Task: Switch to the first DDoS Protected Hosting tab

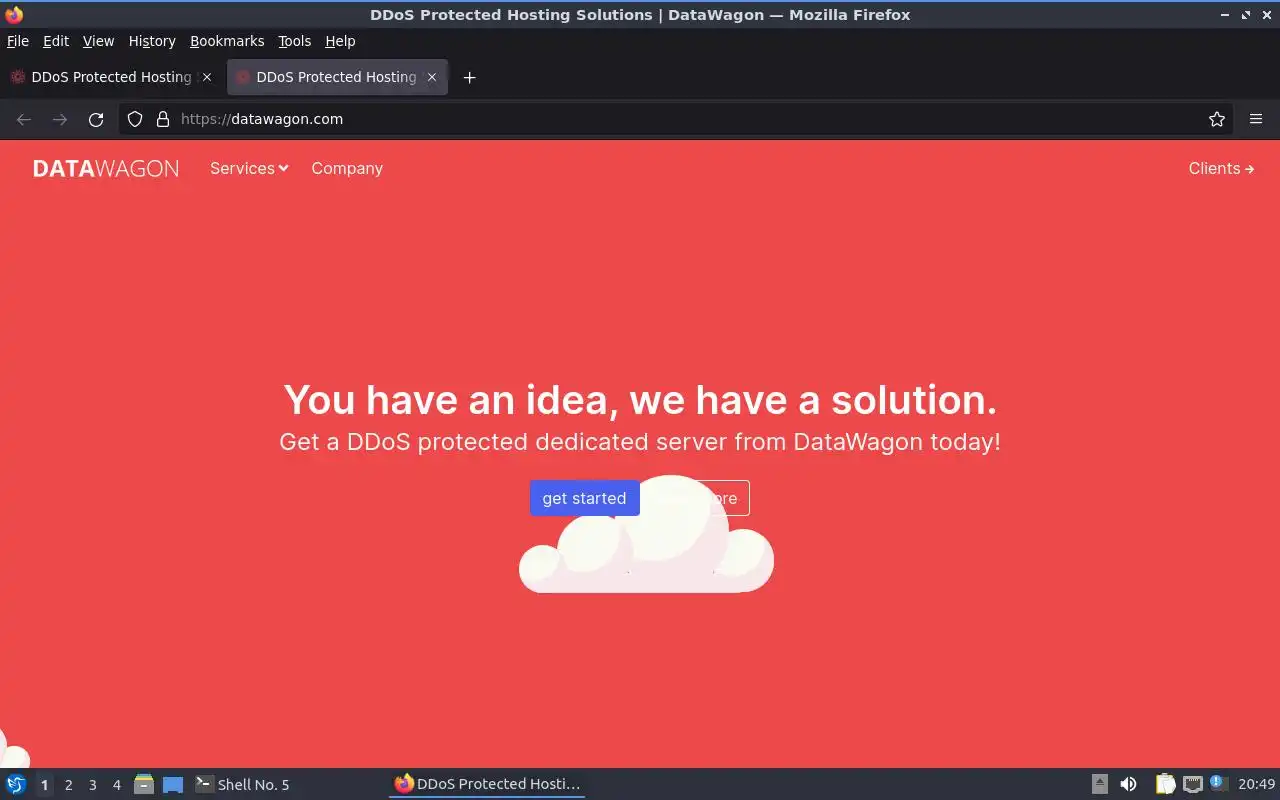Action: click(111, 77)
